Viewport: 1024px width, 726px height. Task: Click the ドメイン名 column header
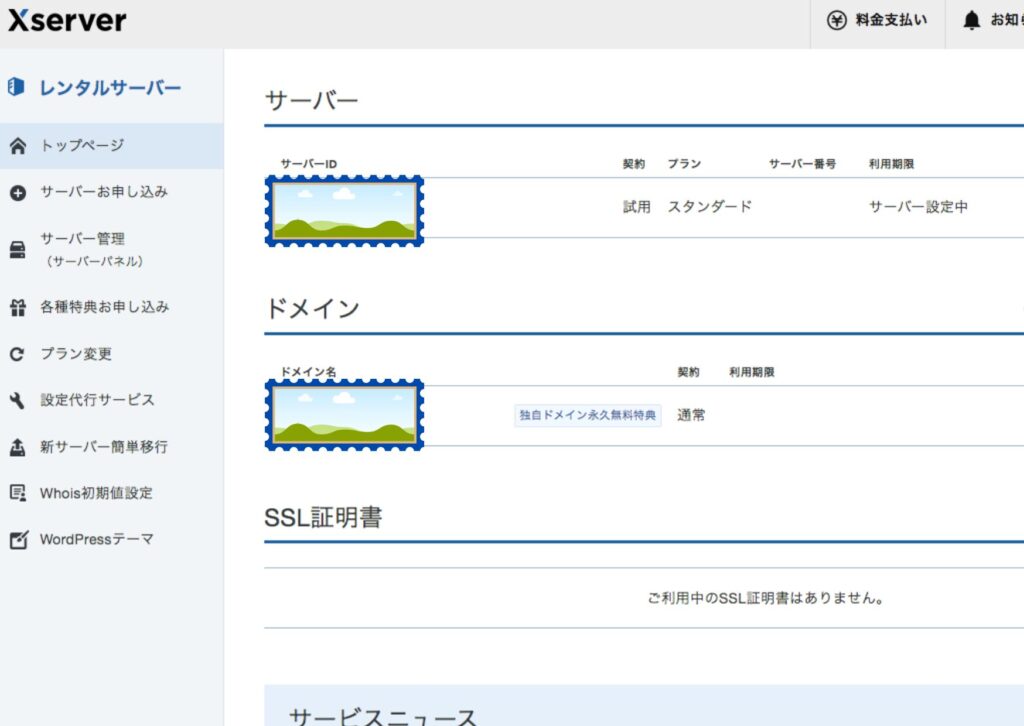(308, 372)
